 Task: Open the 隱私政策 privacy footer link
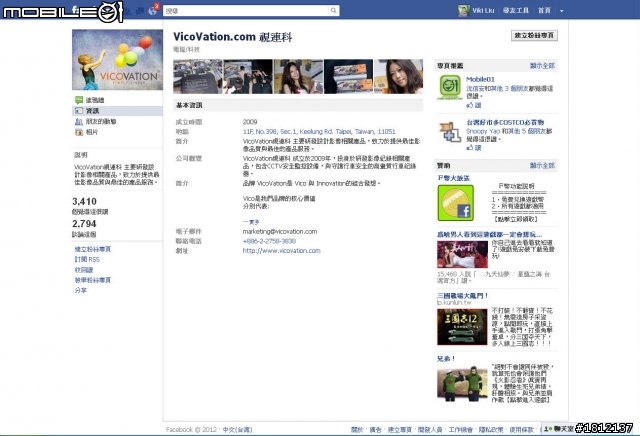pos(491,429)
